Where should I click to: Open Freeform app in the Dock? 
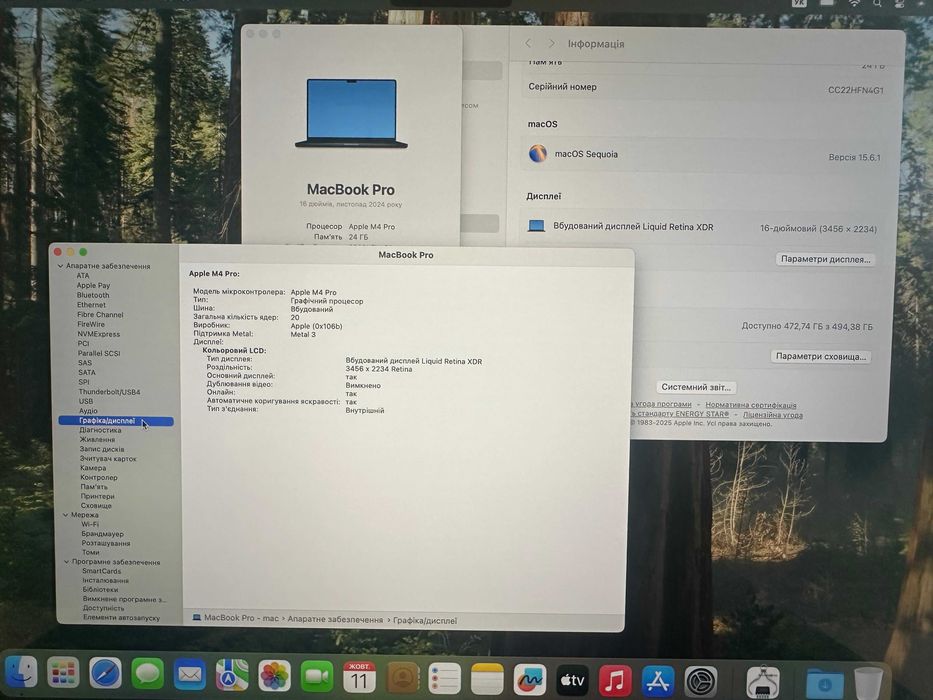(x=530, y=679)
